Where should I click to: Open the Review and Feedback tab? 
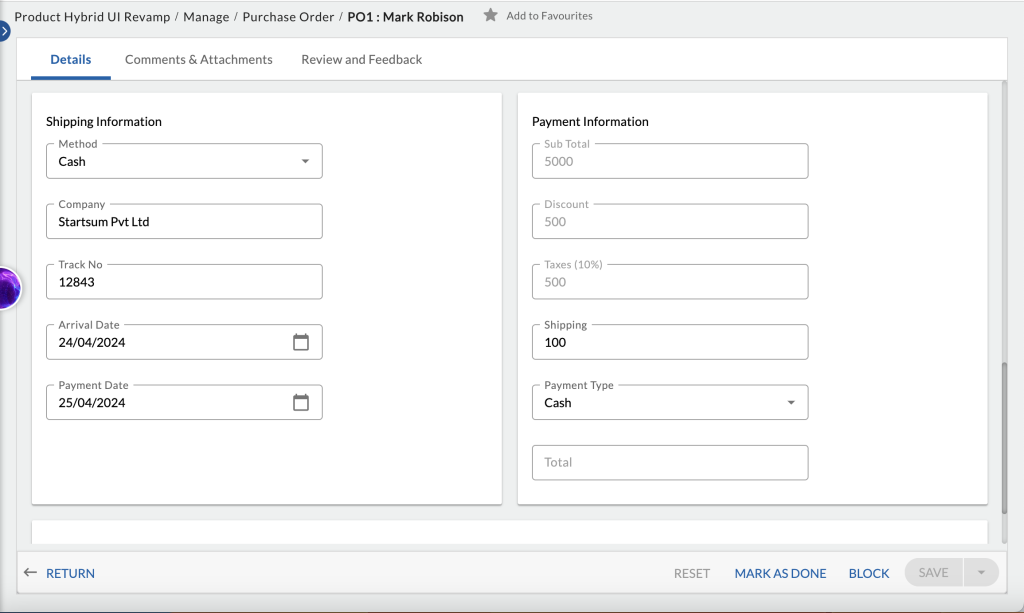(x=361, y=59)
